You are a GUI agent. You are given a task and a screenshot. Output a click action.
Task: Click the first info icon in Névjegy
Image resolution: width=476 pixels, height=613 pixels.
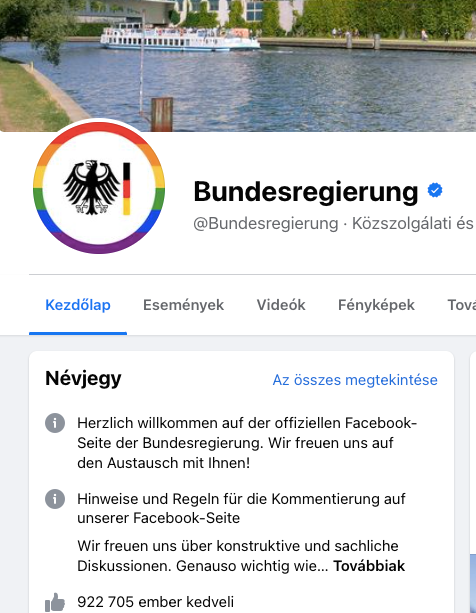tap(55, 423)
